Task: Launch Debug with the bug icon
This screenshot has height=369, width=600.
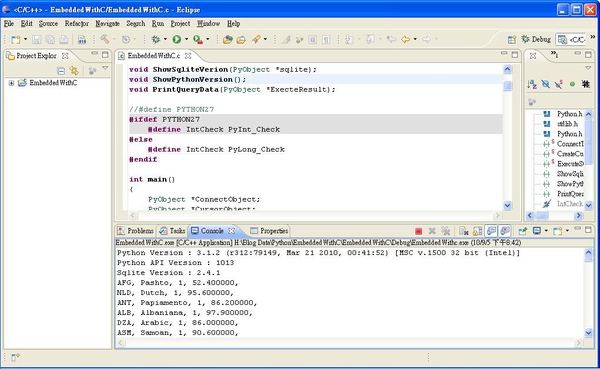Action: click(156, 39)
